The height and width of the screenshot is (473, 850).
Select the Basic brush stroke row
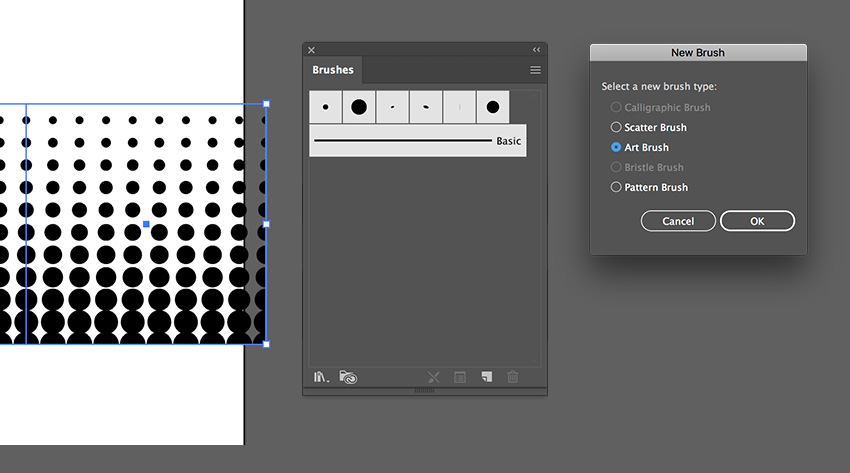(x=417, y=141)
